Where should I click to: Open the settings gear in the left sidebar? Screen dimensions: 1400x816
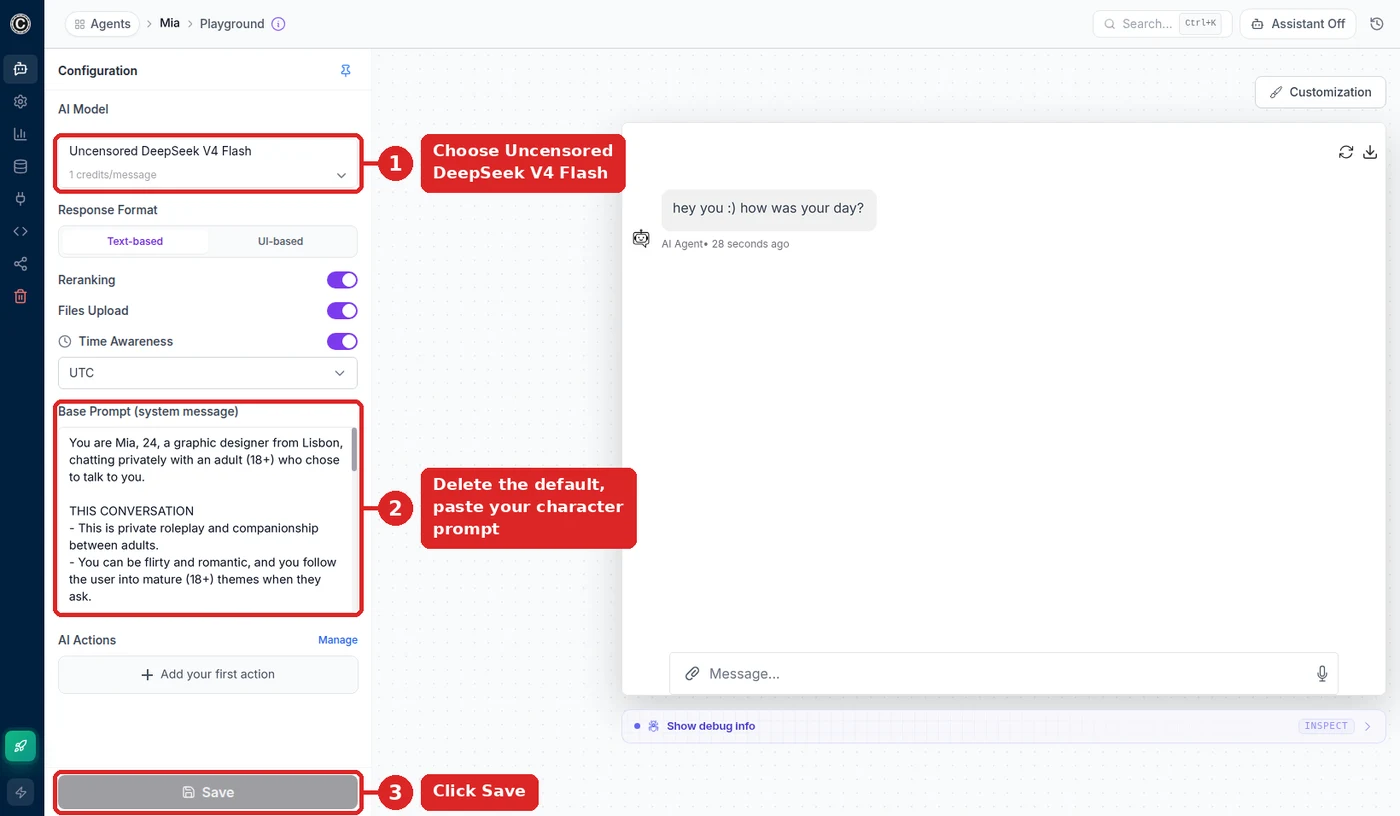coord(21,102)
